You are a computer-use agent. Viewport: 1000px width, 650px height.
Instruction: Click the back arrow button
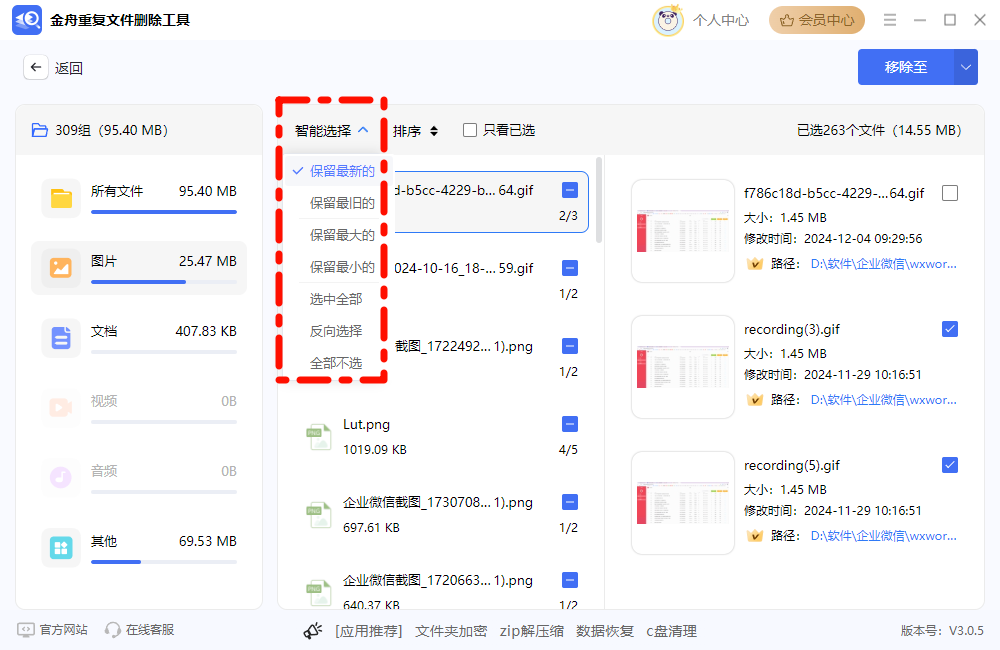point(36,67)
